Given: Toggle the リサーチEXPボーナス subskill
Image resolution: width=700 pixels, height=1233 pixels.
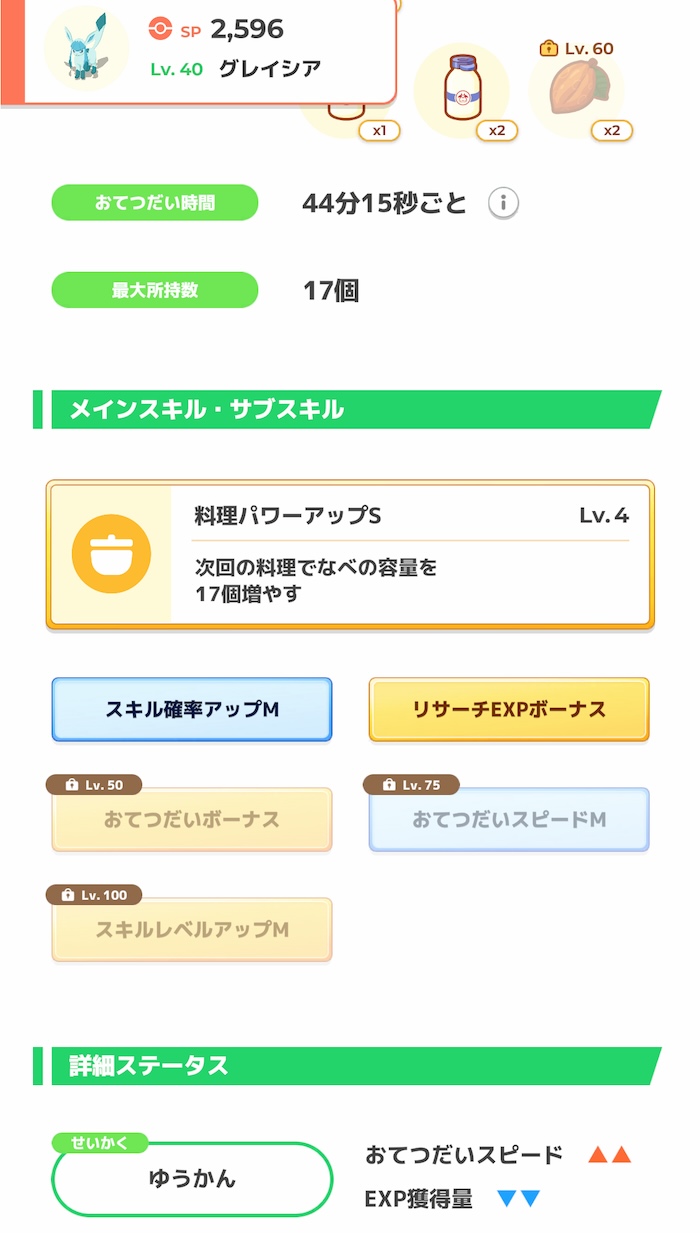Looking at the screenshot, I should pyautogui.click(x=508, y=709).
